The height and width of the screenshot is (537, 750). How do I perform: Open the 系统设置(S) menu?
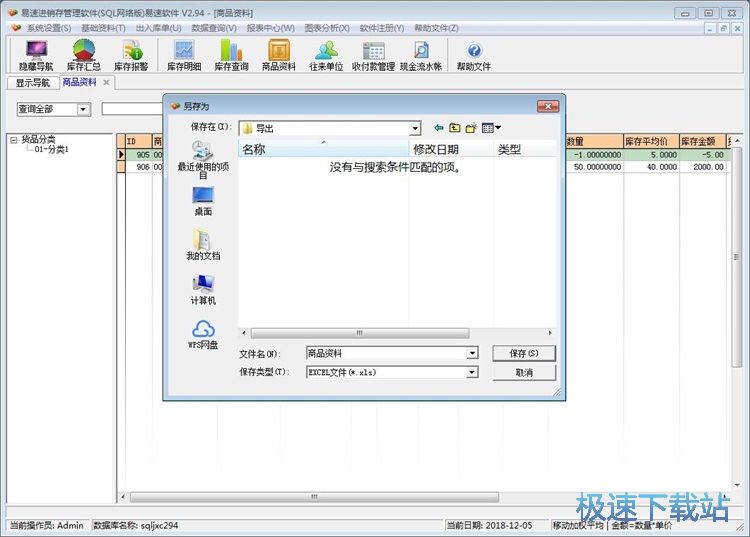(48, 28)
